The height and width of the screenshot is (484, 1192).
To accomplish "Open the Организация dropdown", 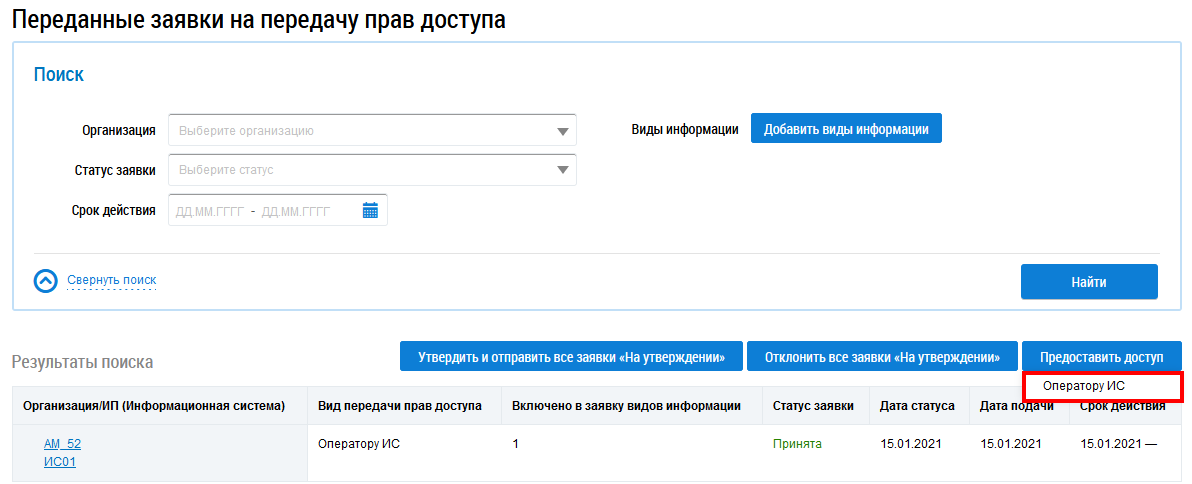I will [372, 130].
